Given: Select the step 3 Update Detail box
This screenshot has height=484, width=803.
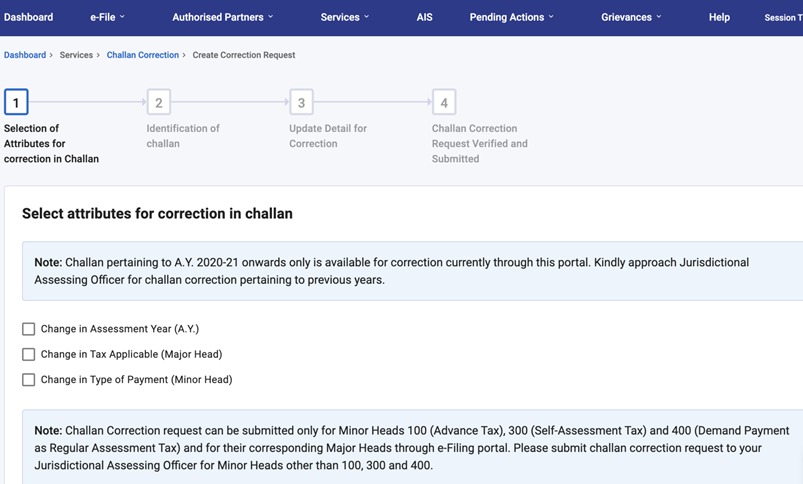Looking at the screenshot, I should click(x=301, y=102).
